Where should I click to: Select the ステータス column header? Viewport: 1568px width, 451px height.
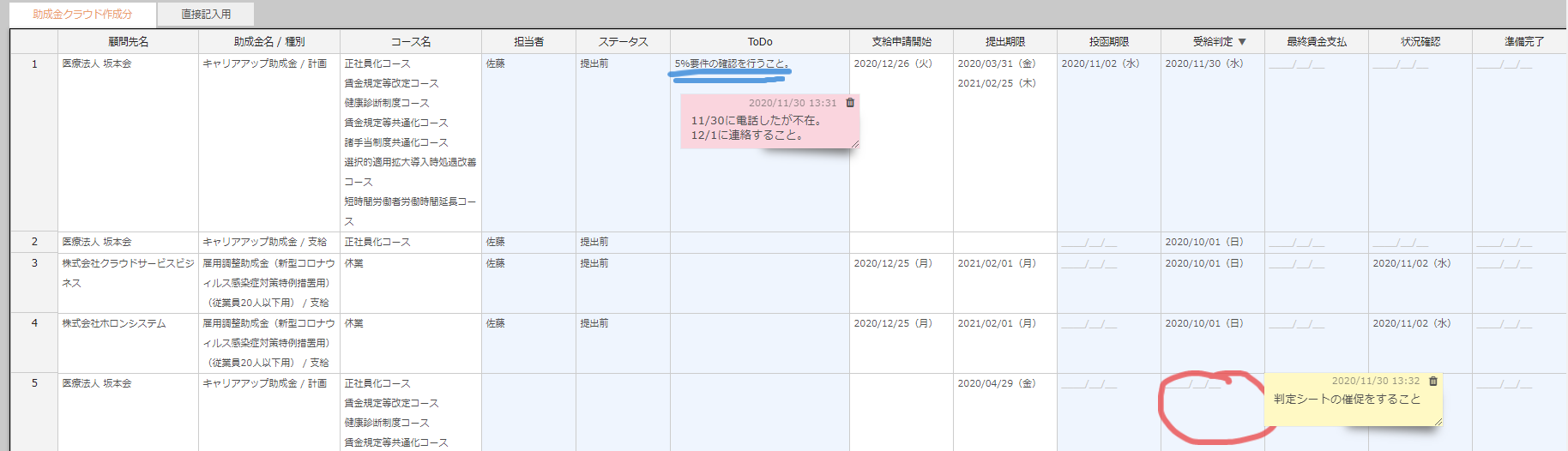pos(623,42)
